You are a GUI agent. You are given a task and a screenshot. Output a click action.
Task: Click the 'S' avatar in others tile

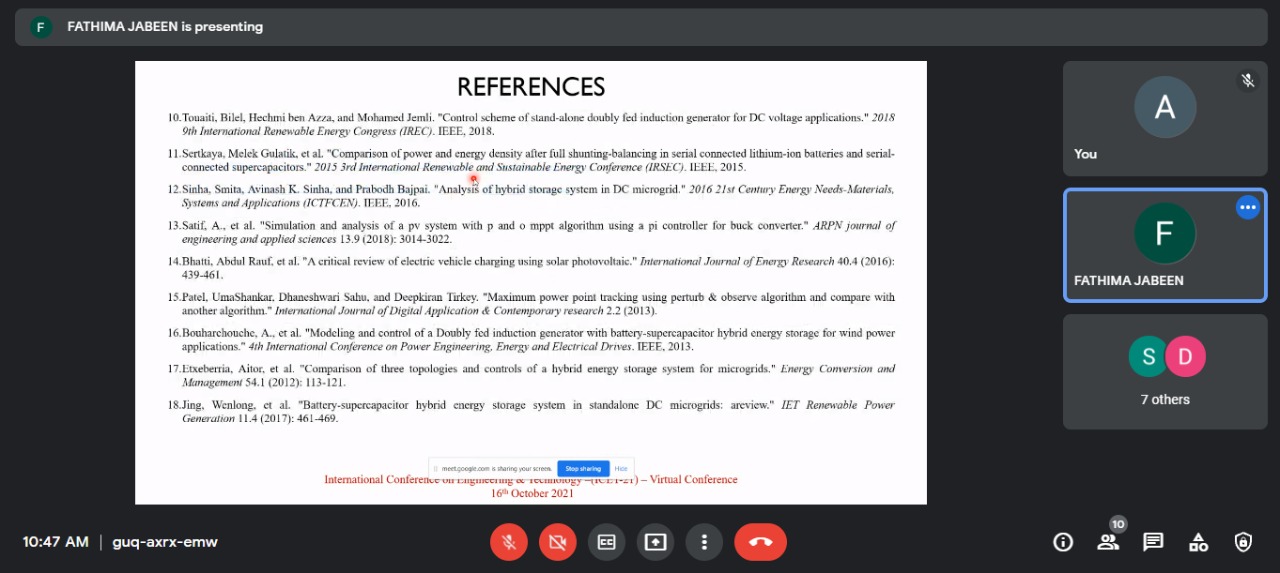click(1149, 357)
